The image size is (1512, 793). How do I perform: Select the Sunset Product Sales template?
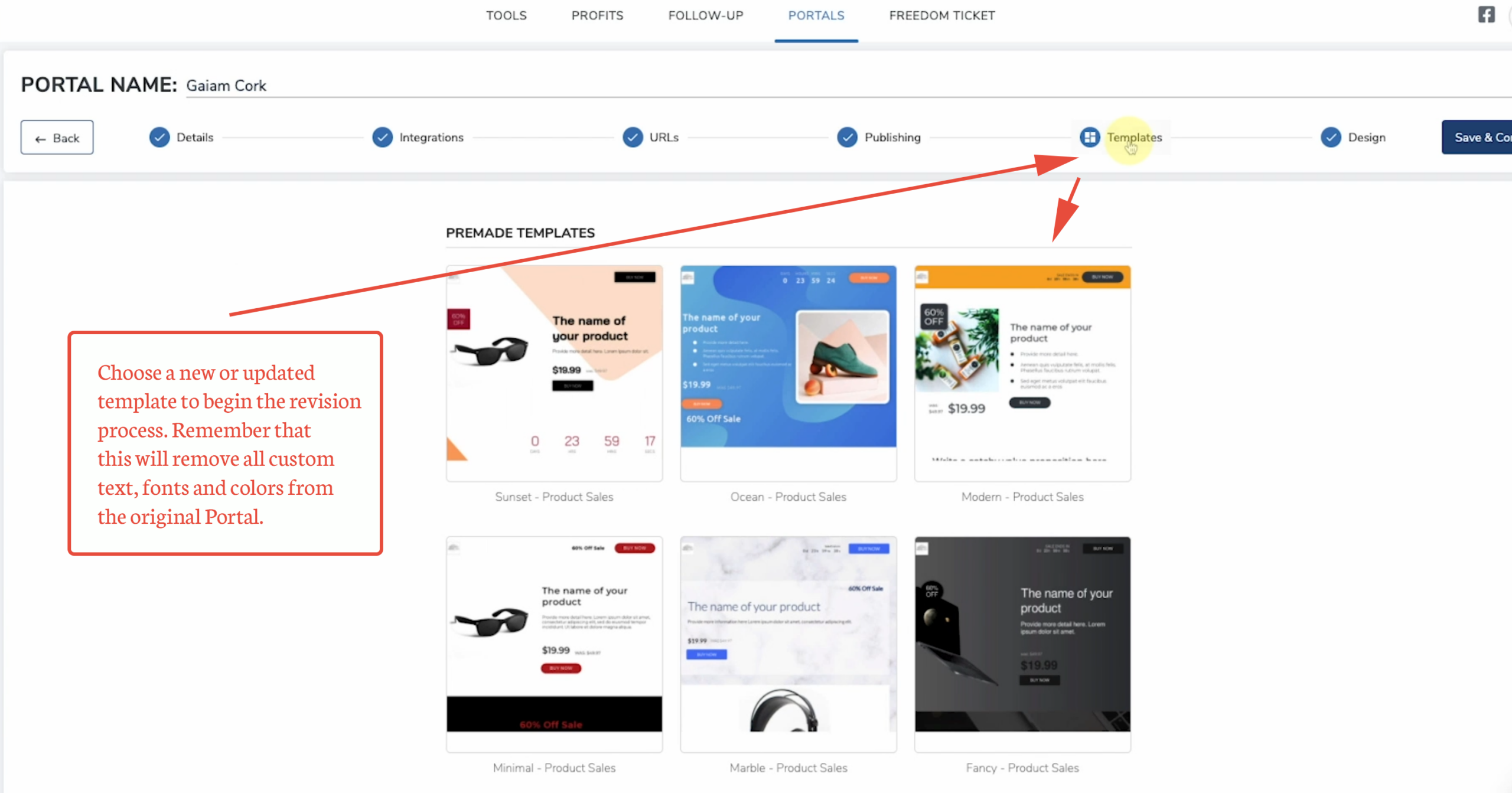[x=554, y=373]
